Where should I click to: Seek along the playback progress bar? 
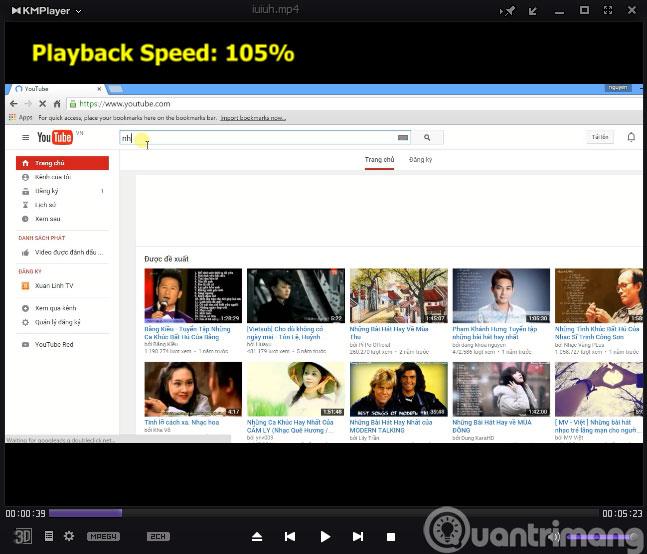[x=323, y=513]
